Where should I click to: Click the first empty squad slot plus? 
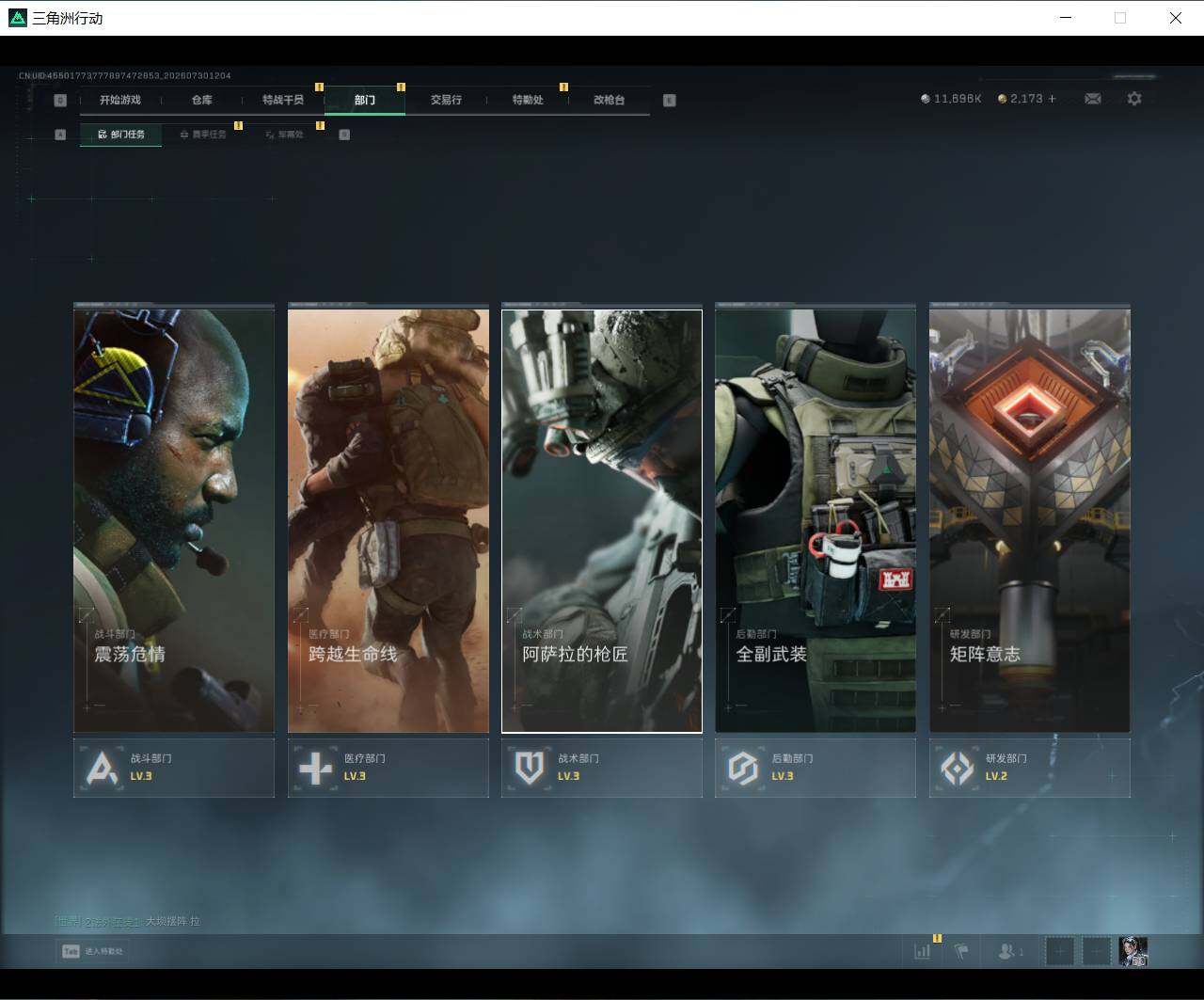click(x=1059, y=951)
